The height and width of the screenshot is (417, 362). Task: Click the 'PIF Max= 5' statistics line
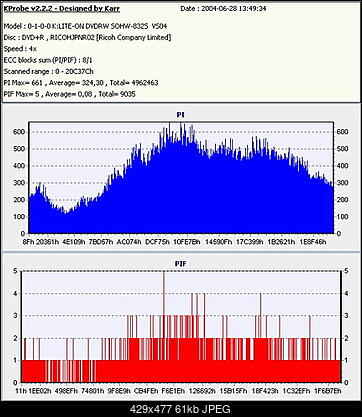coord(69,94)
